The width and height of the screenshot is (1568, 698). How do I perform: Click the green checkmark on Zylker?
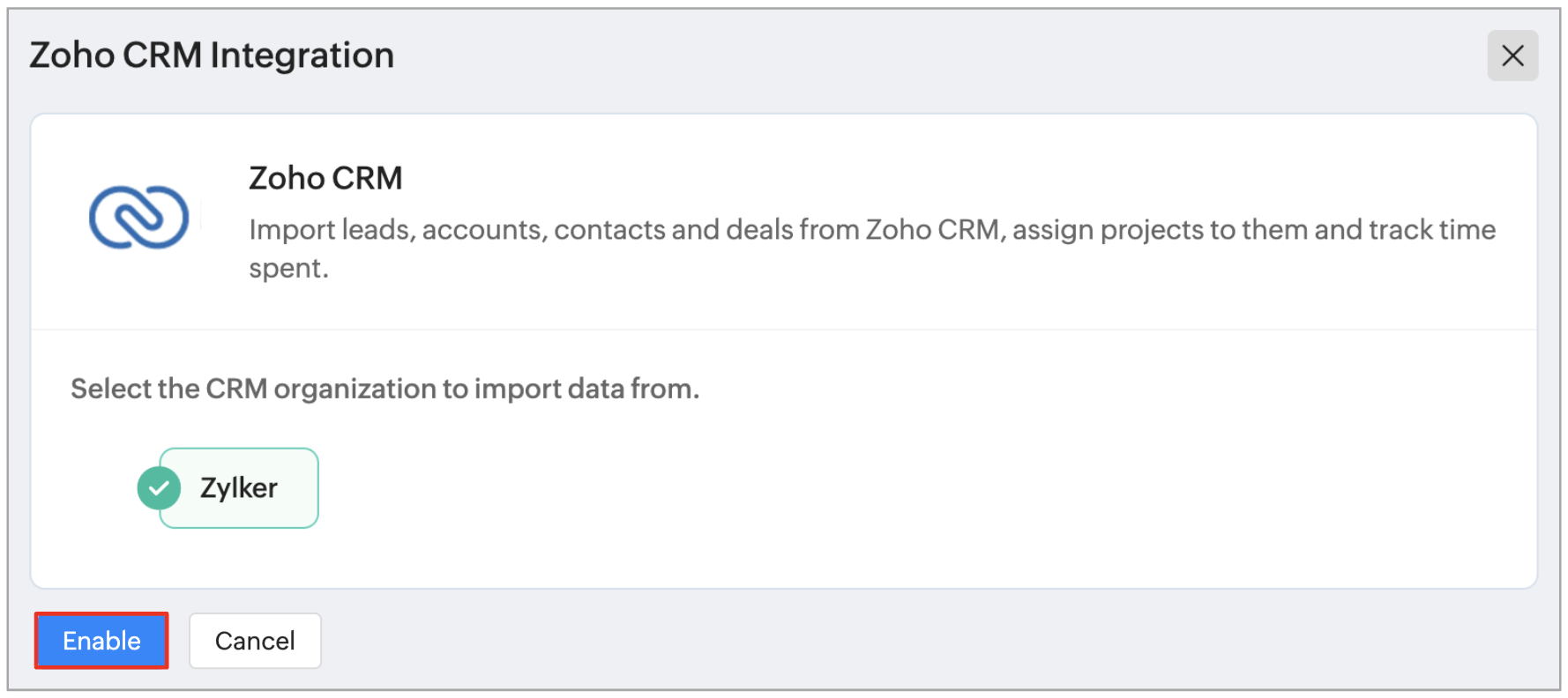point(159,488)
